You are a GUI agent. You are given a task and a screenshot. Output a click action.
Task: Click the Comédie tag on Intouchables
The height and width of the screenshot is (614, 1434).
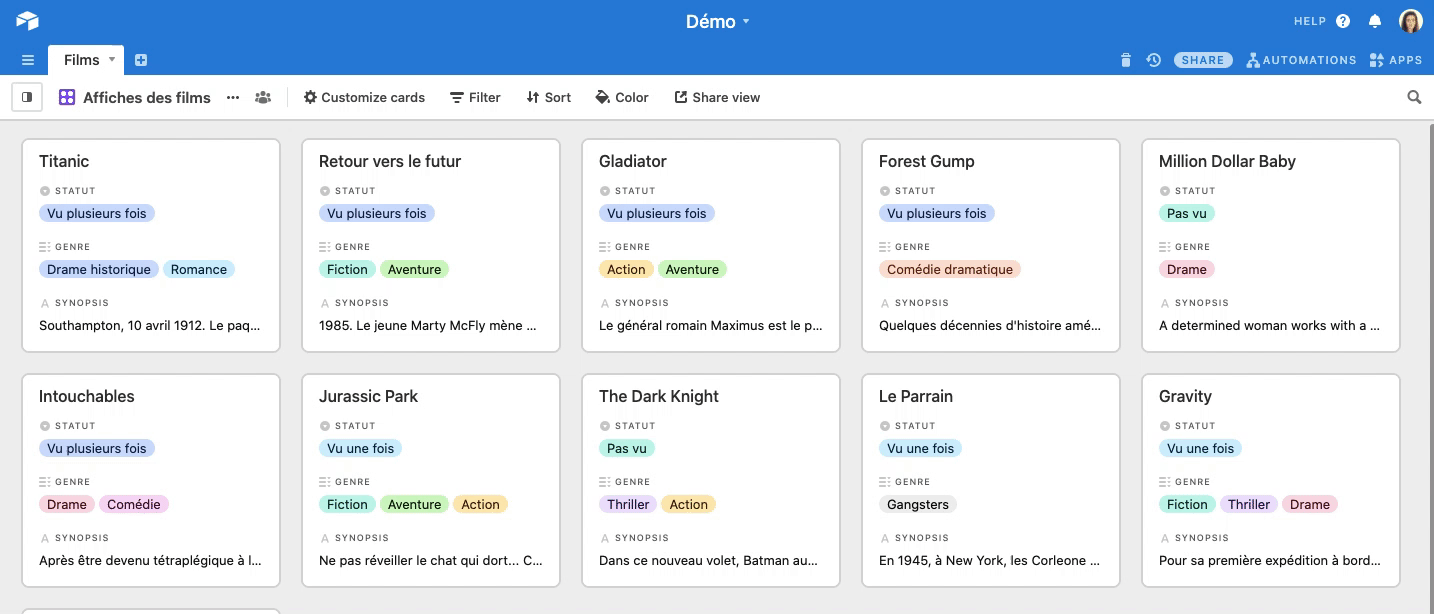(134, 504)
